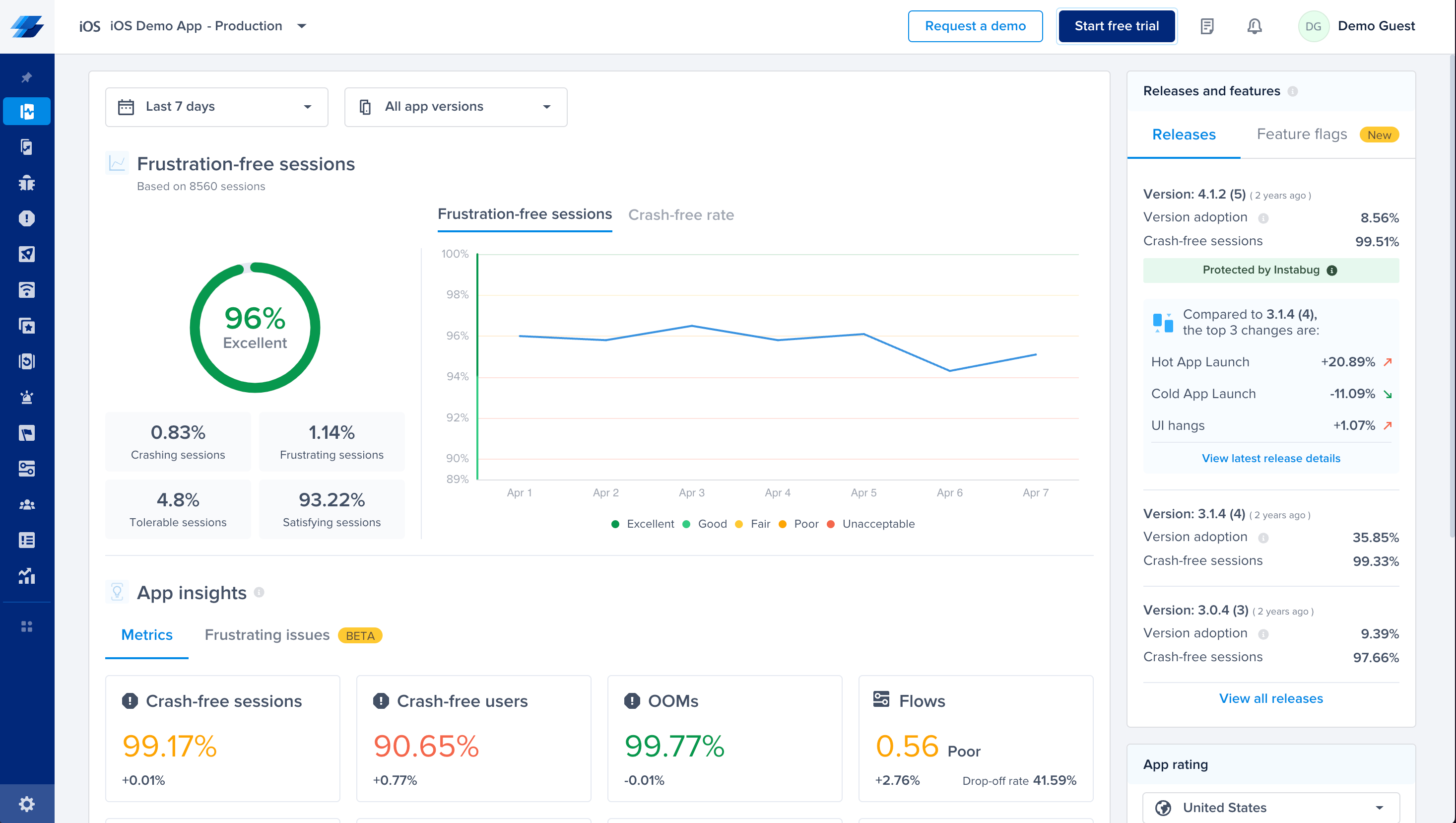Open the changelog document icon in header
This screenshot has width=1456, height=823.
click(1207, 26)
